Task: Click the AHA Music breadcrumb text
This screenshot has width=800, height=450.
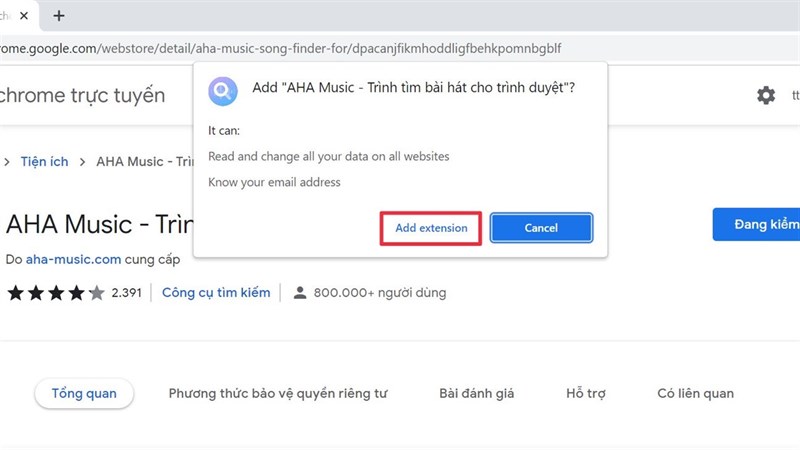Action: pos(145,161)
